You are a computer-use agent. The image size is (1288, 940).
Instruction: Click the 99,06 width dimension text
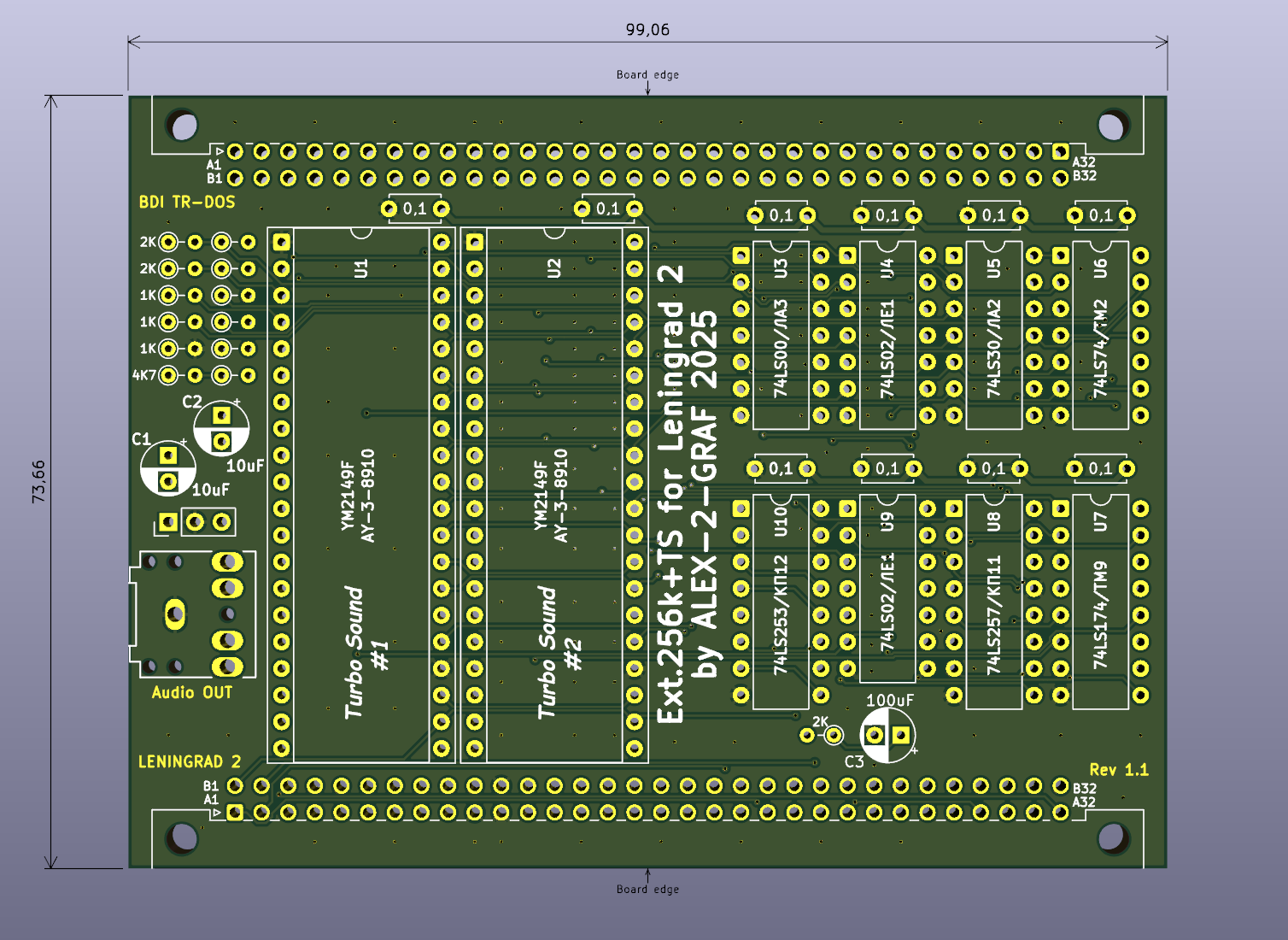pyautogui.click(x=647, y=30)
